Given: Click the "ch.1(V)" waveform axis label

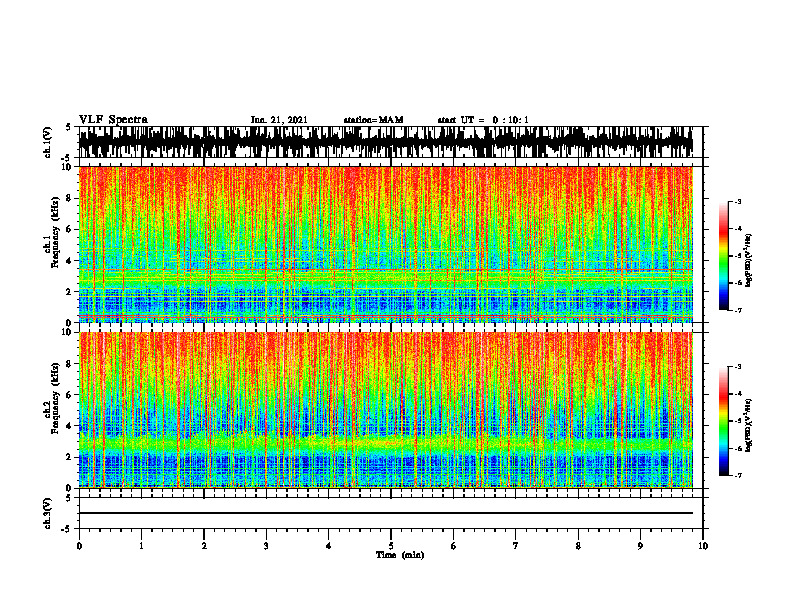Looking at the screenshot, I should coord(48,142).
